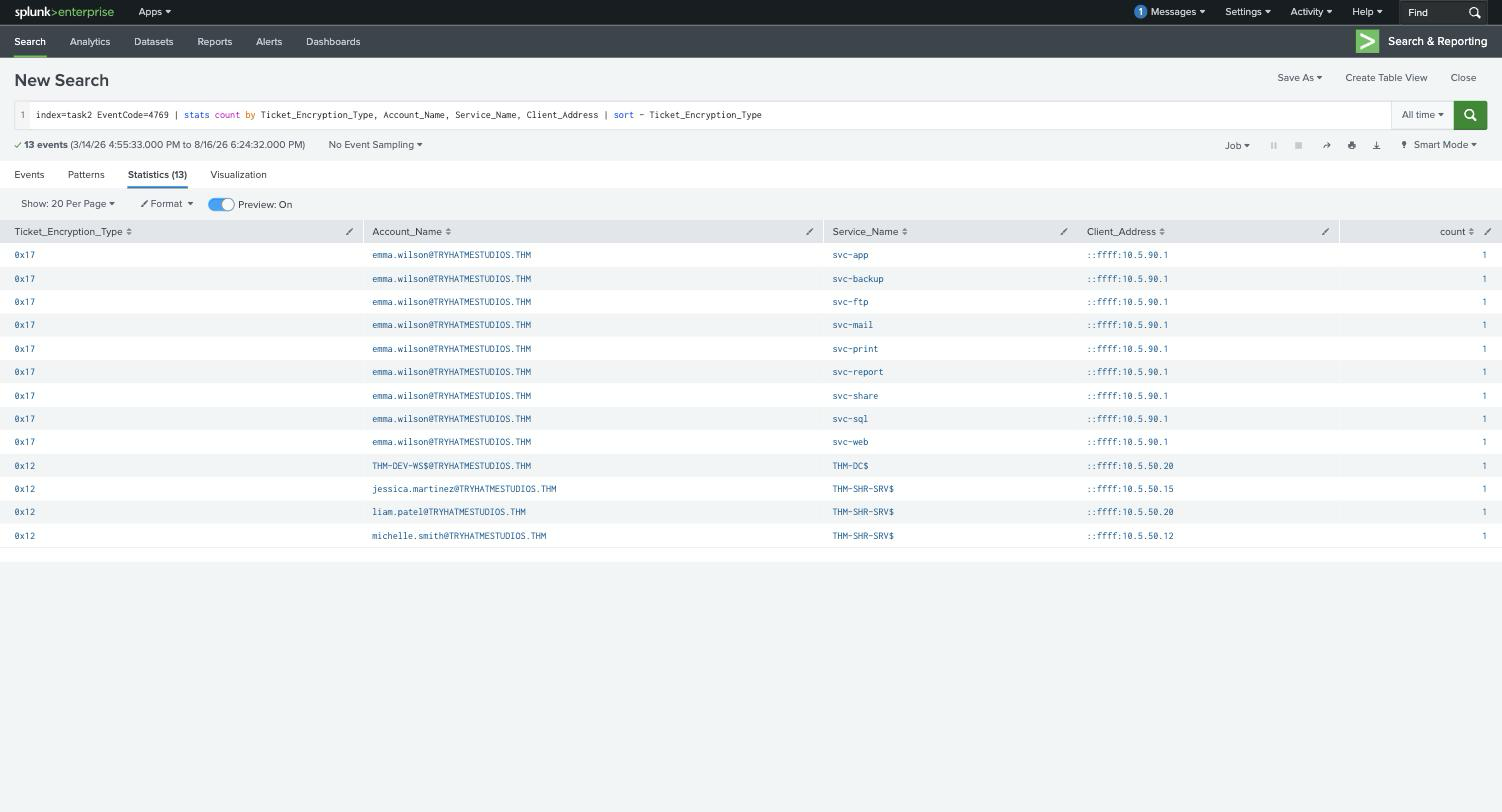Switch to the Visualization tab

(x=238, y=175)
